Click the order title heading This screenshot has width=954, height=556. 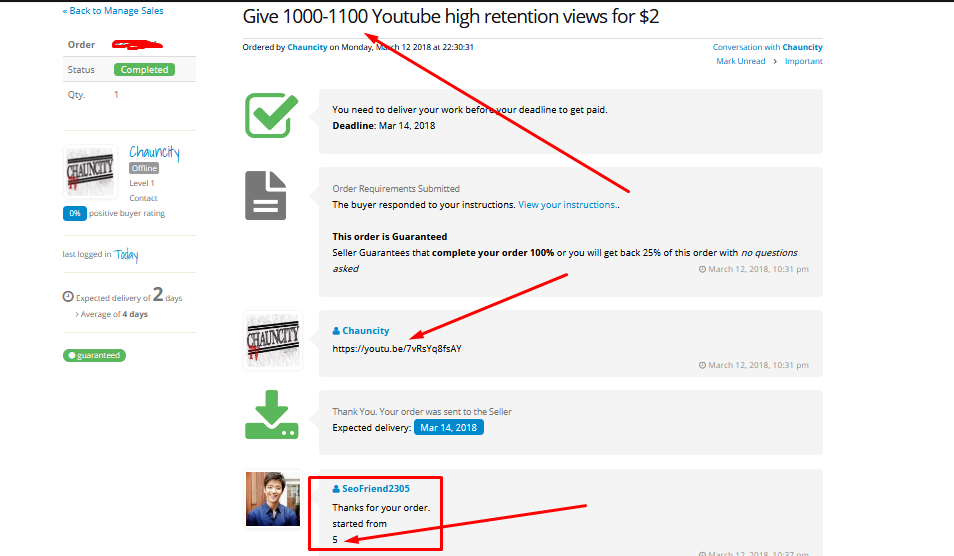point(451,16)
